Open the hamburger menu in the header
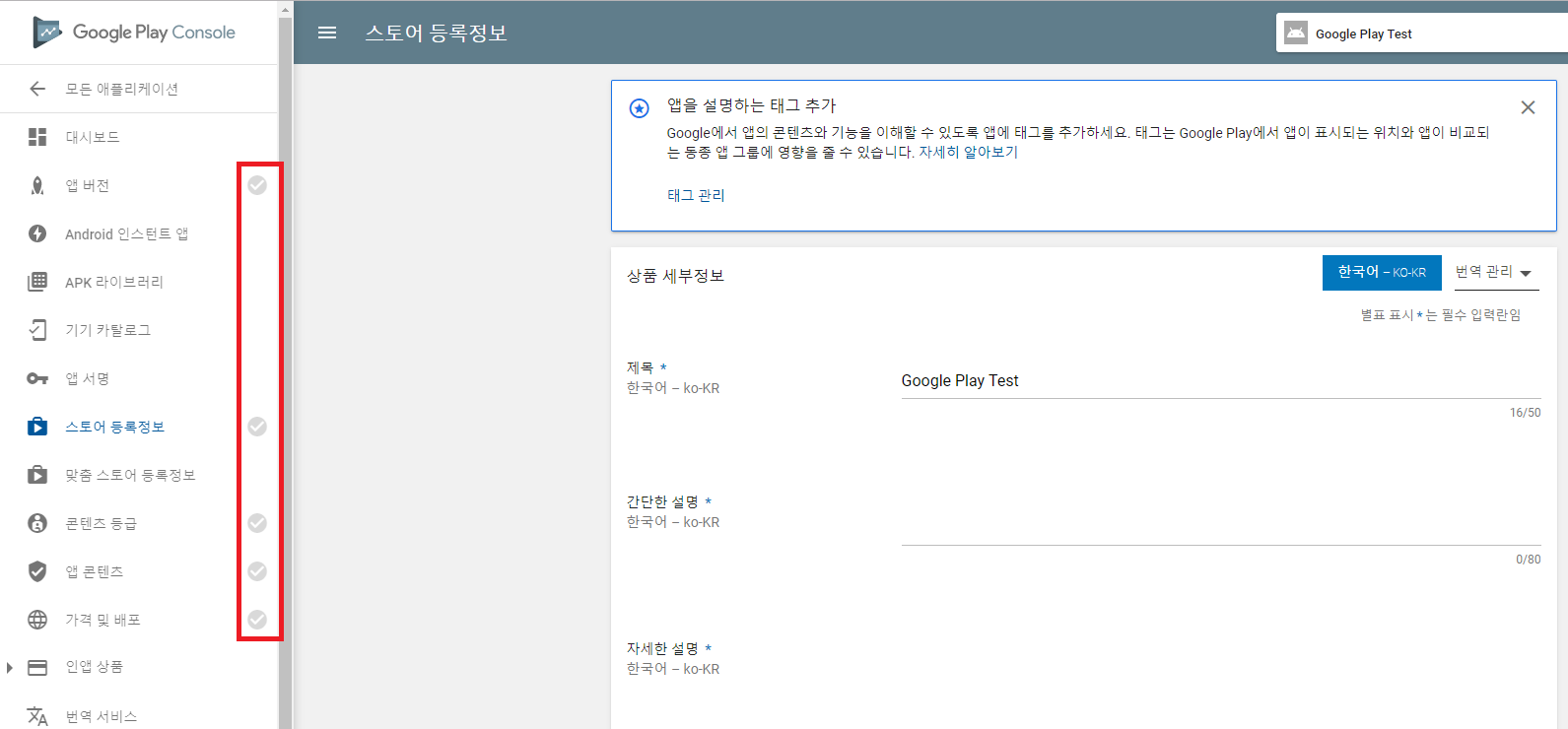This screenshot has width=1568, height=729. (327, 33)
